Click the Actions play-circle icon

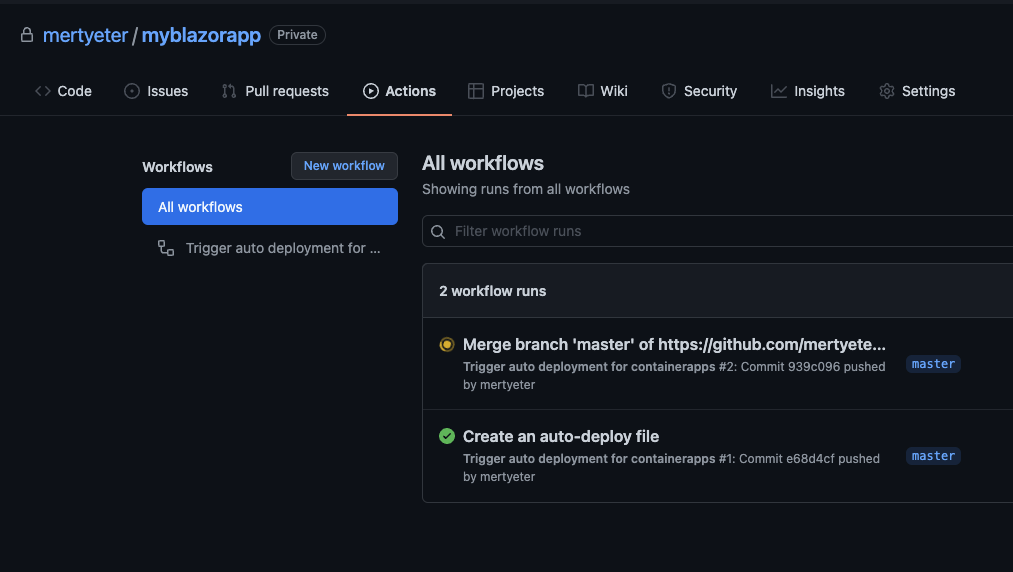point(371,91)
